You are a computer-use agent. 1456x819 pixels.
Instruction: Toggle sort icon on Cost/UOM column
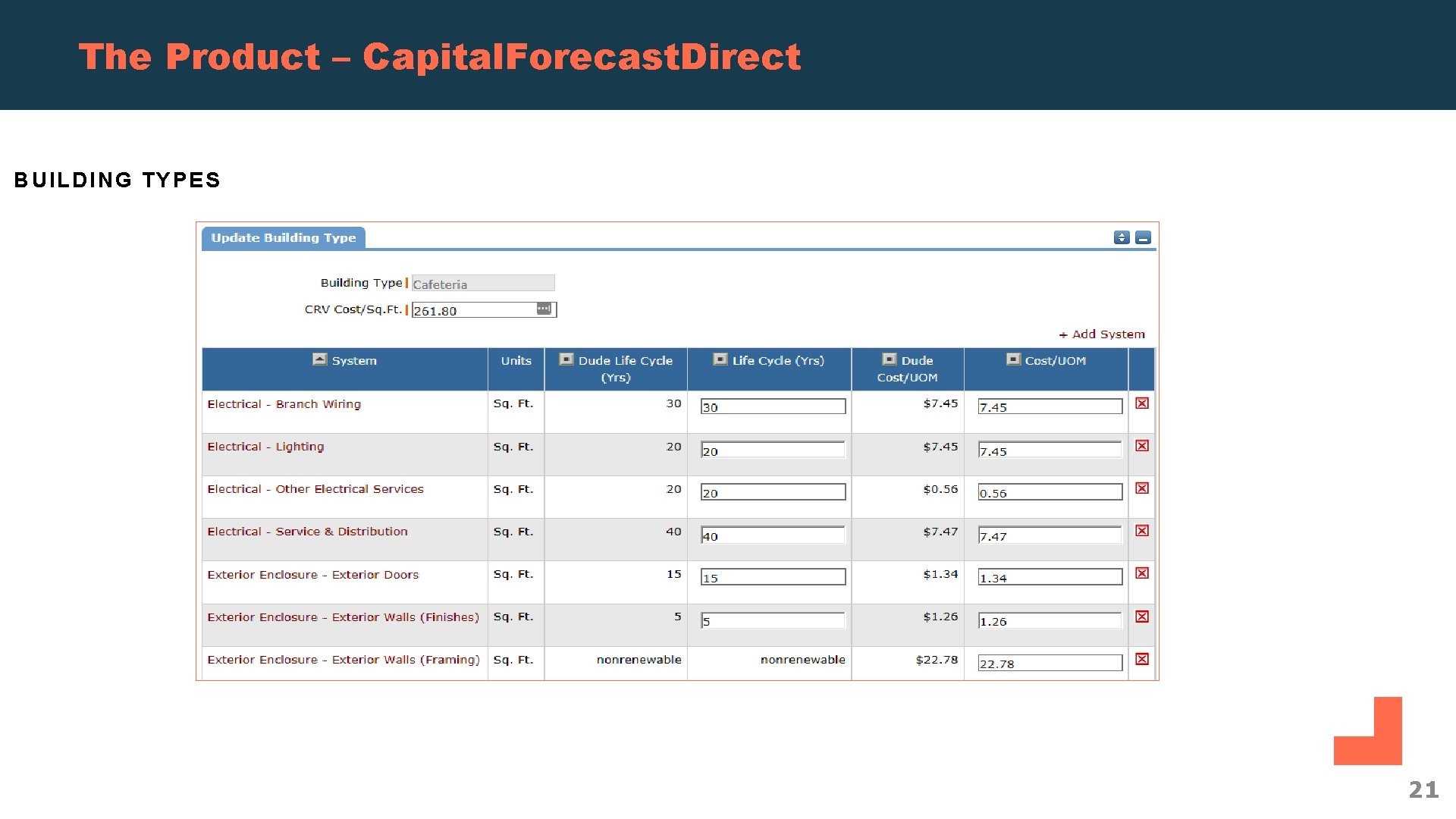[1013, 359]
